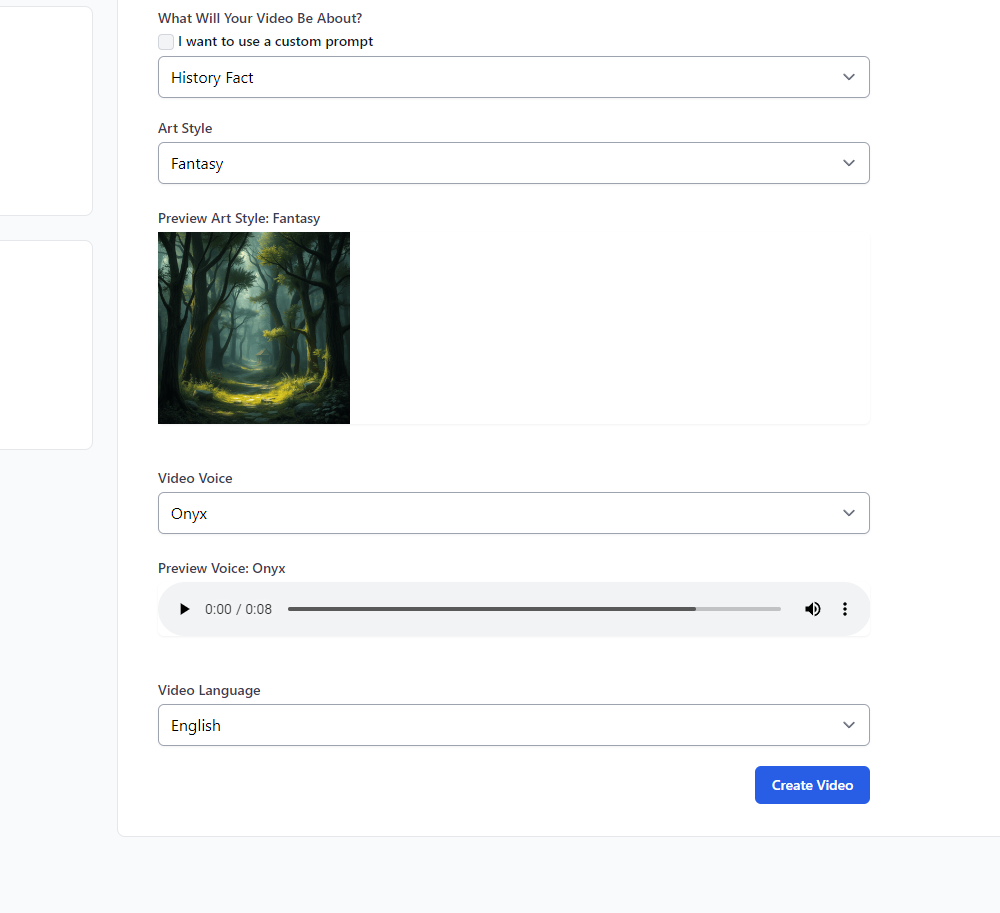The image size is (1000, 913).
Task: Enable the custom prompt checkbox
Action: coord(166,42)
